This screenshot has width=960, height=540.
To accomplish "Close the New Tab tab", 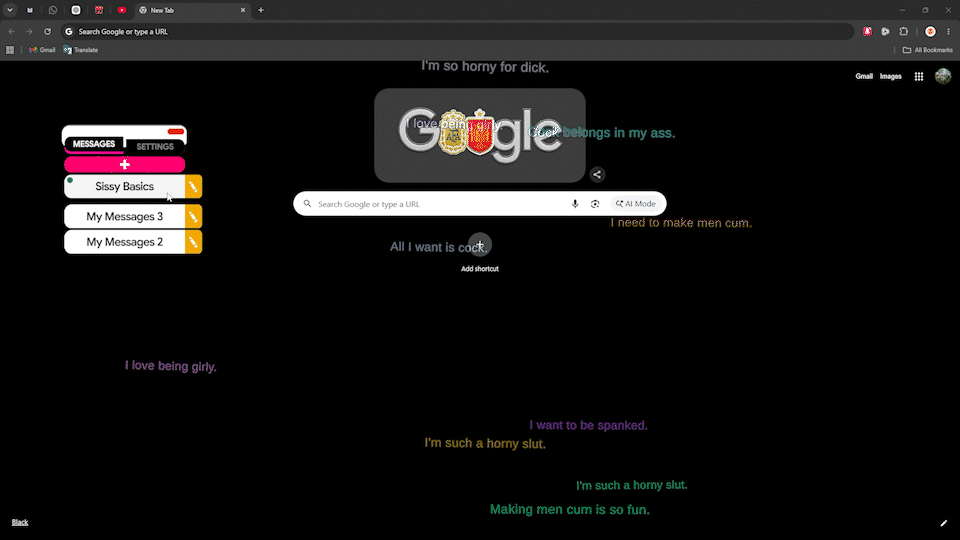I will 242,10.
